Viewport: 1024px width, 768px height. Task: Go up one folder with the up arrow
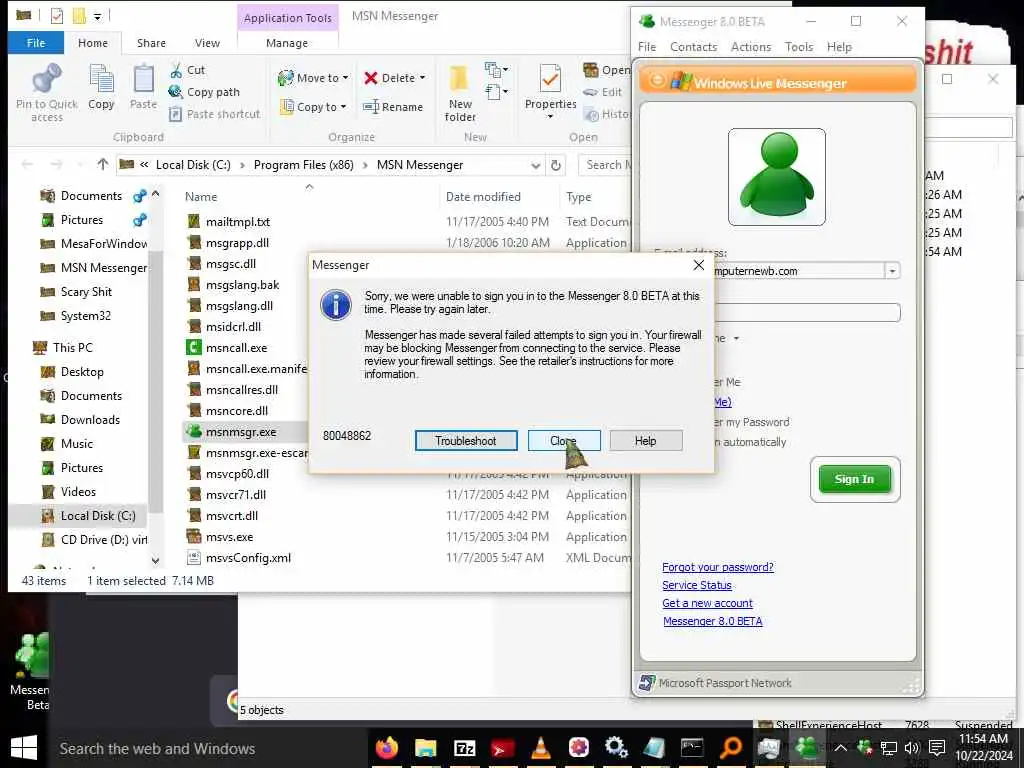103,165
